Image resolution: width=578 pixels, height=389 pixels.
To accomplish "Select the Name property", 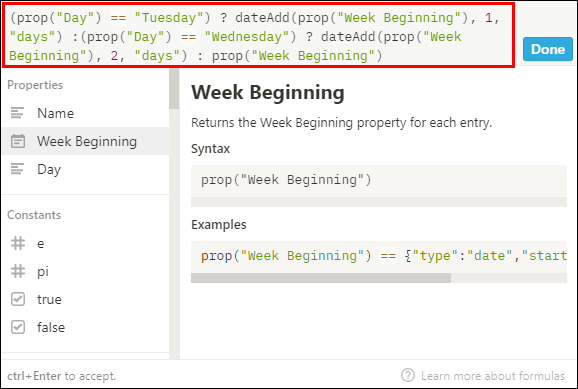I will pos(86,113).
